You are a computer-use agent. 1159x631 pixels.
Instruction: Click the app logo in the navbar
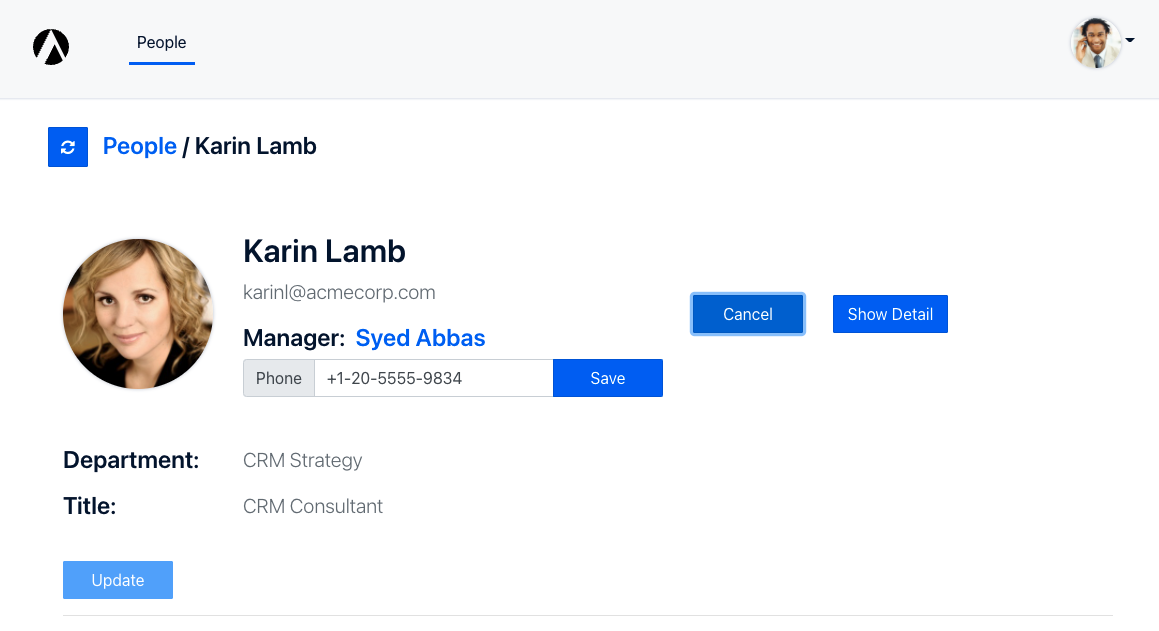pyautogui.click(x=51, y=46)
